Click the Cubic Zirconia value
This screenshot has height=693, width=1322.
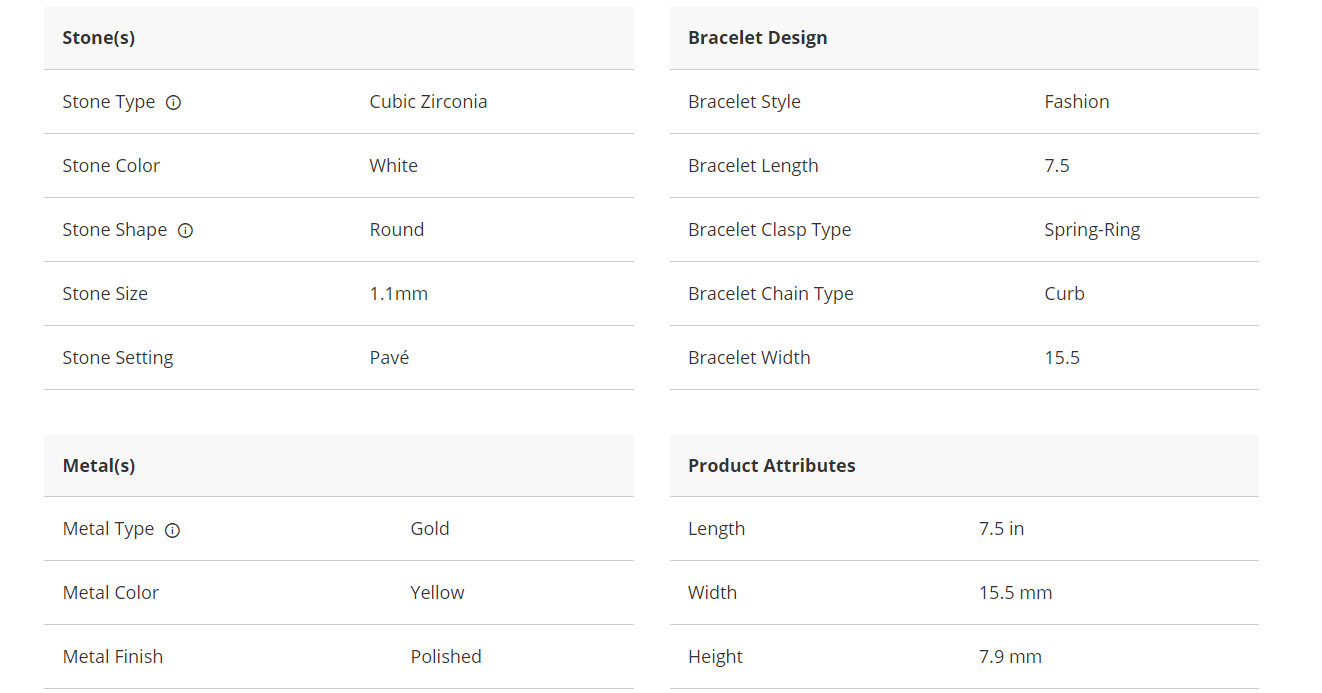(428, 101)
